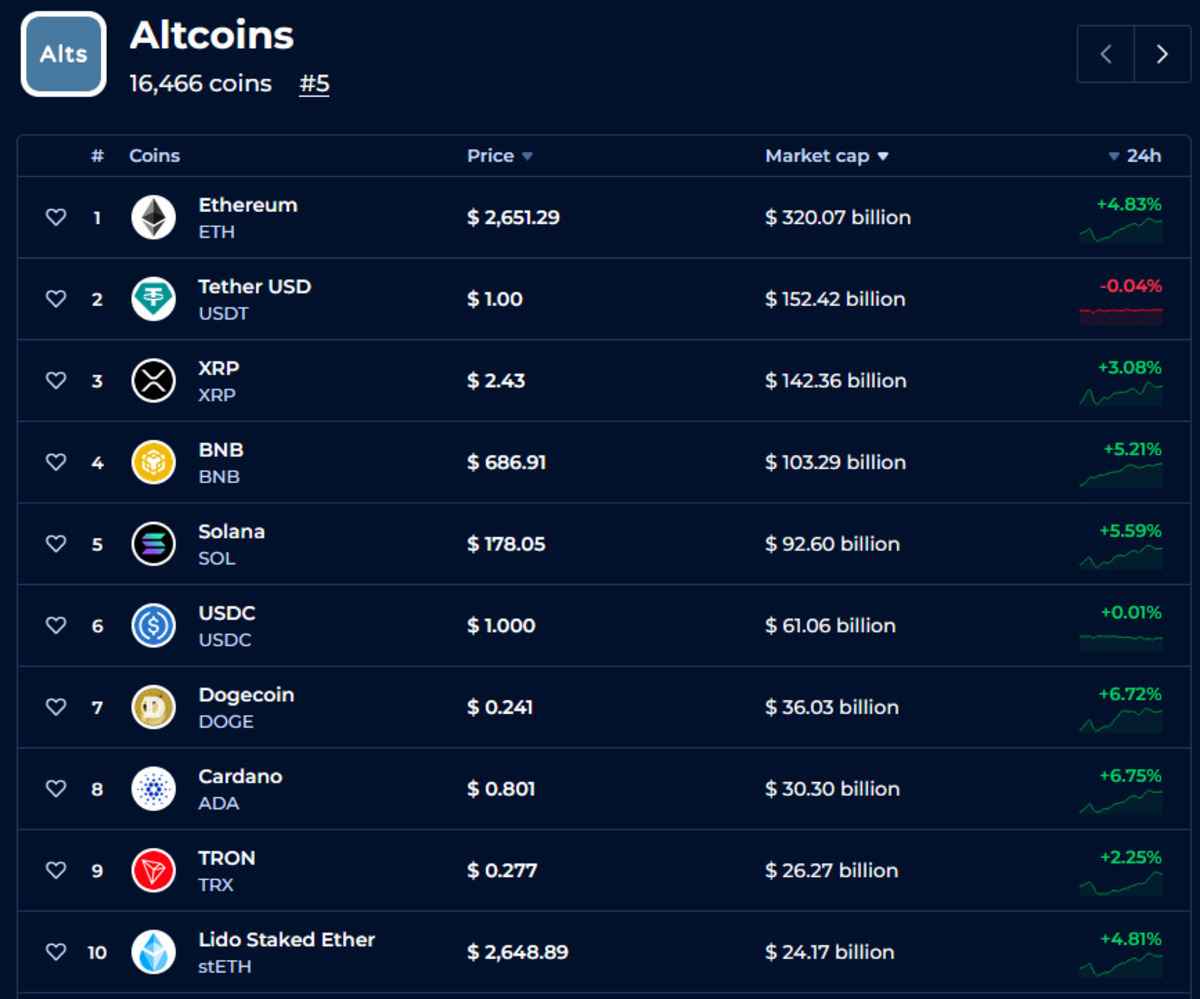Screen dimensions: 1200x999
Task: Open the Market cap sort dropdown
Action: click(x=881, y=156)
